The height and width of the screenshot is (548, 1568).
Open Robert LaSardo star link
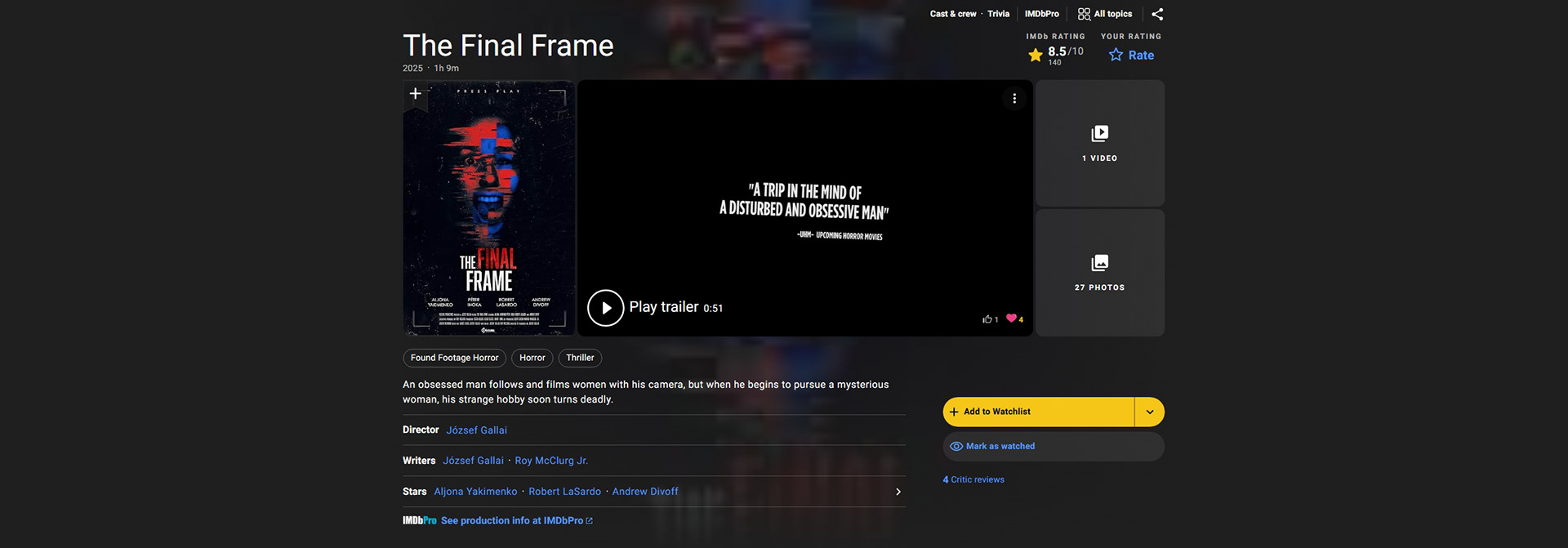coord(564,492)
